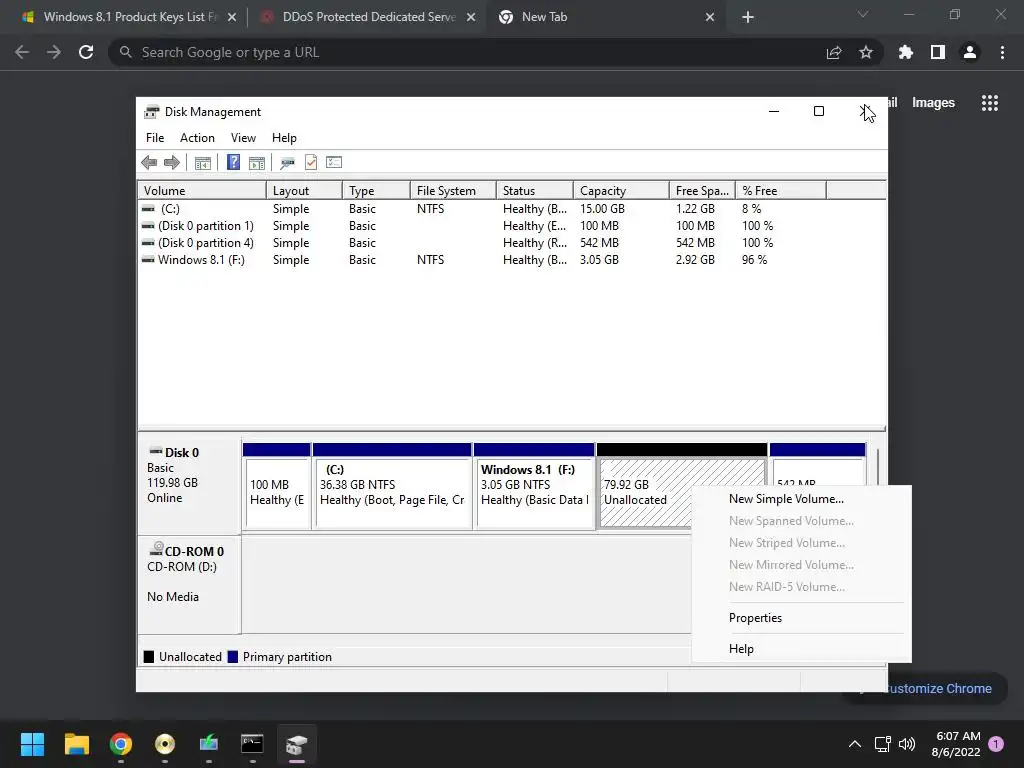
Task: Open Chrome side panel icon
Action: 938,52
